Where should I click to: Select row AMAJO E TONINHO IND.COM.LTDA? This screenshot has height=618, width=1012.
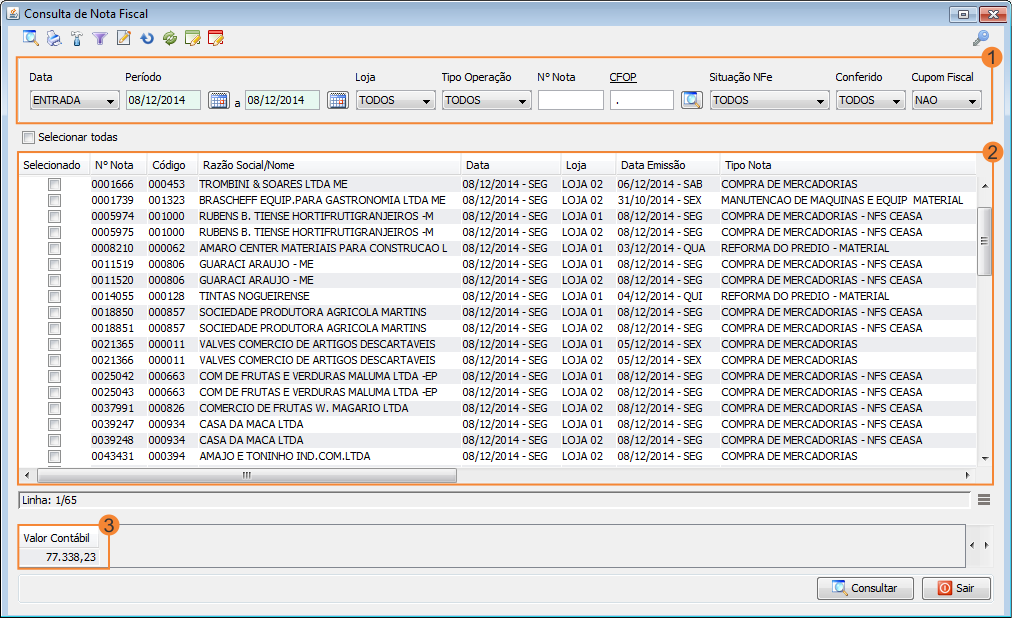tap(497, 457)
